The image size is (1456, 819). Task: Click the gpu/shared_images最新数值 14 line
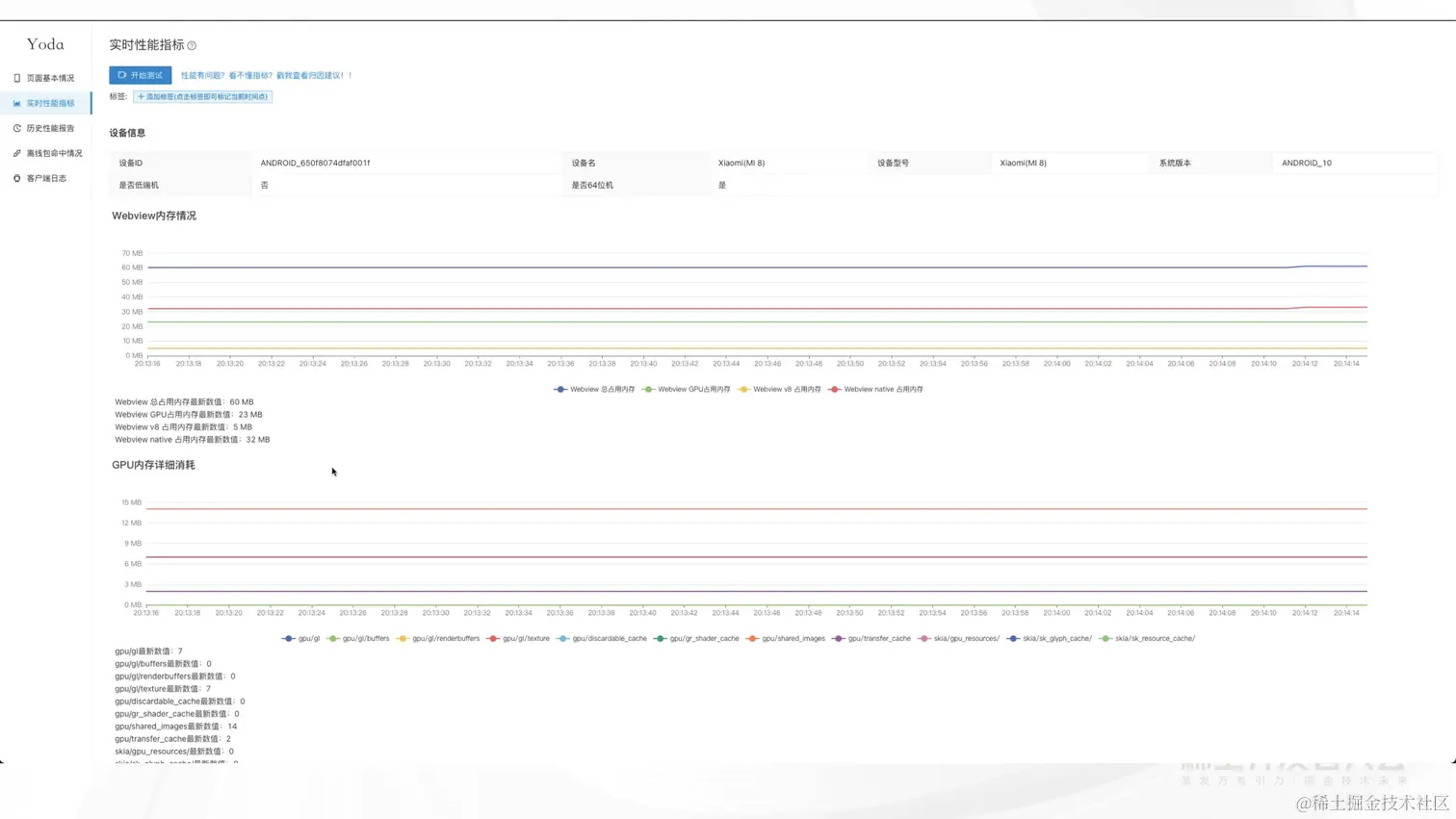click(175, 727)
